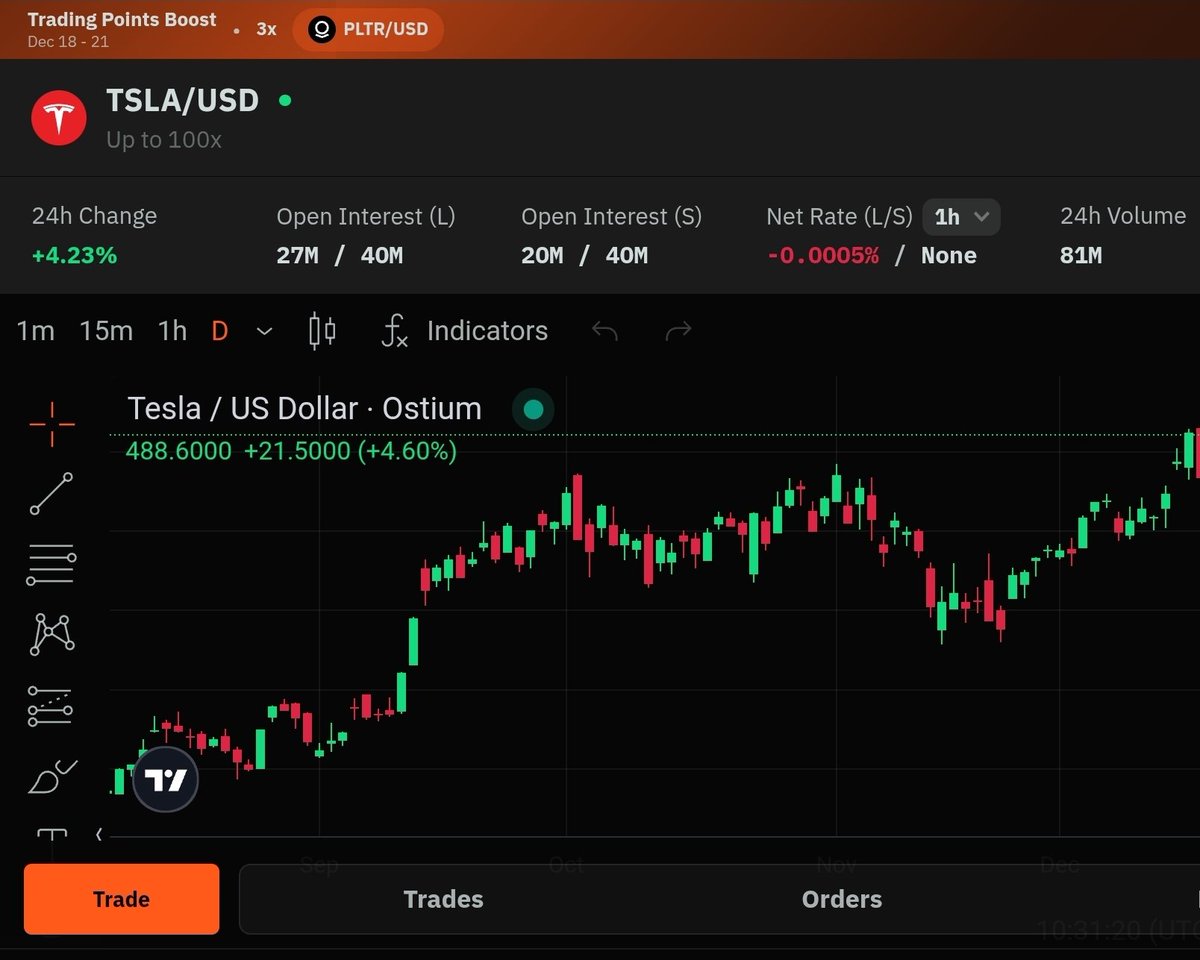Click the TSLA/USD pair title
This screenshot has width=1200, height=960.
coord(183,100)
